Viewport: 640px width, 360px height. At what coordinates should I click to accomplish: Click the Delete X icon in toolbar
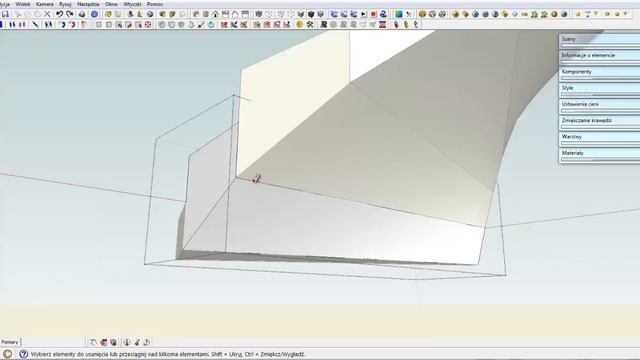tap(47, 14)
